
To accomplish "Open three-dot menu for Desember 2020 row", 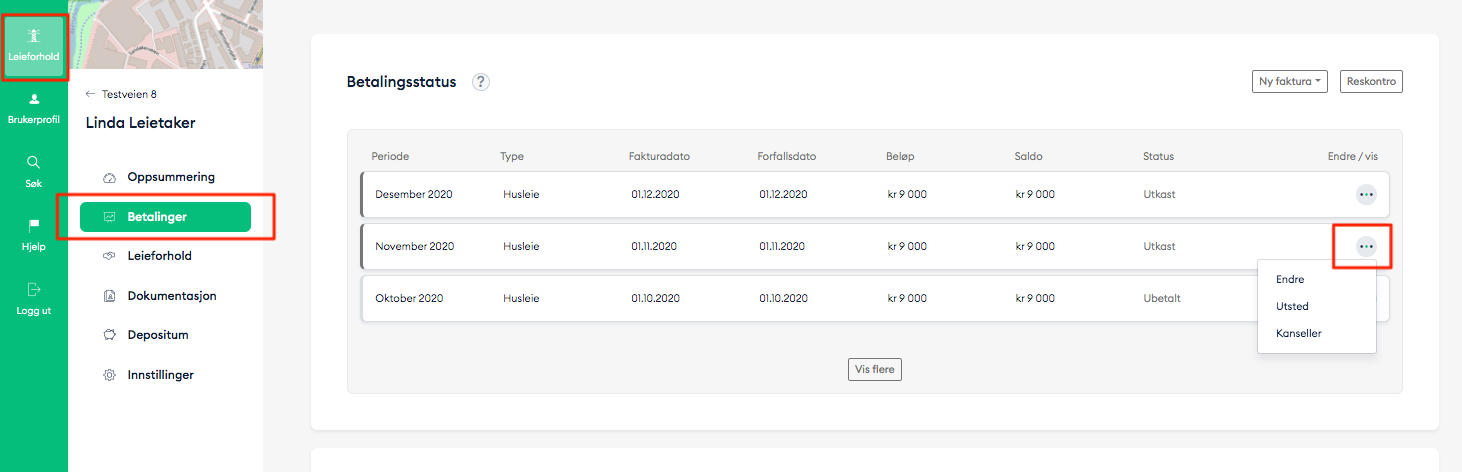I will point(1366,194).
